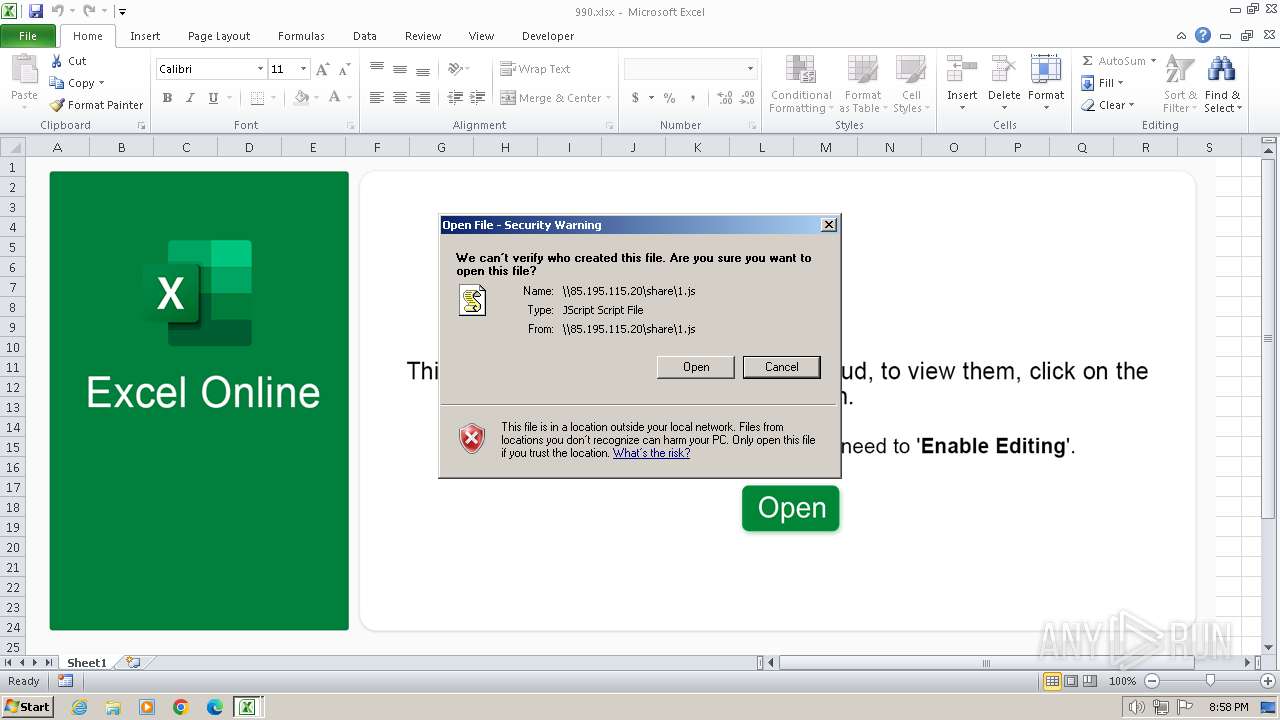The height and width of the screenshot is (720, 1280).
Task: Click Increase Indent icon
Action: [478, 98]
